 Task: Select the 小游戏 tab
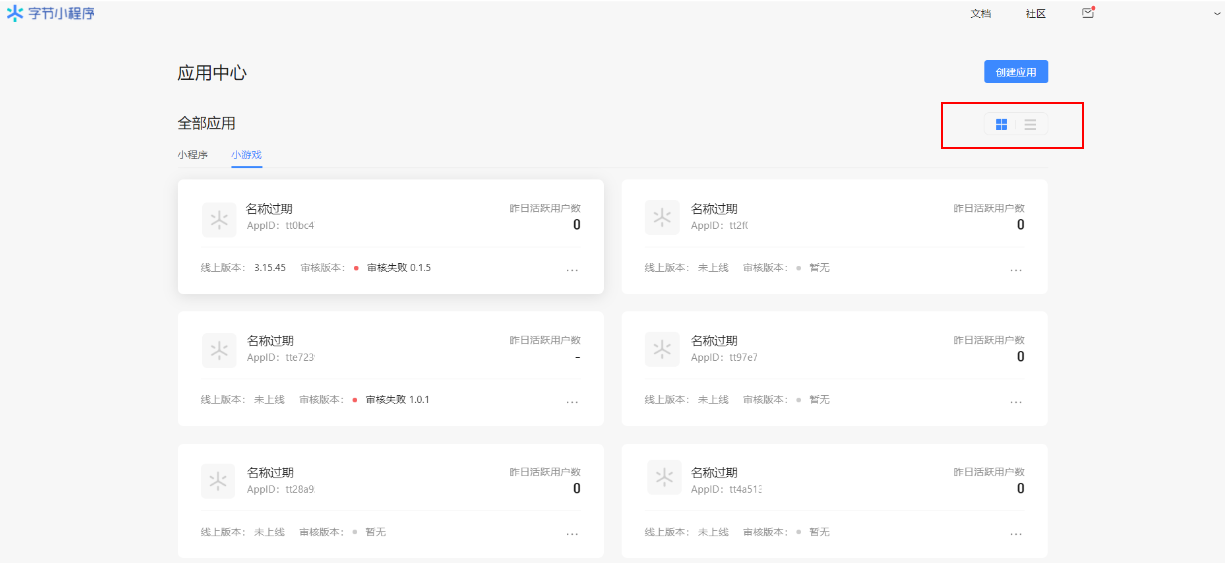click(x=246, y=155)
